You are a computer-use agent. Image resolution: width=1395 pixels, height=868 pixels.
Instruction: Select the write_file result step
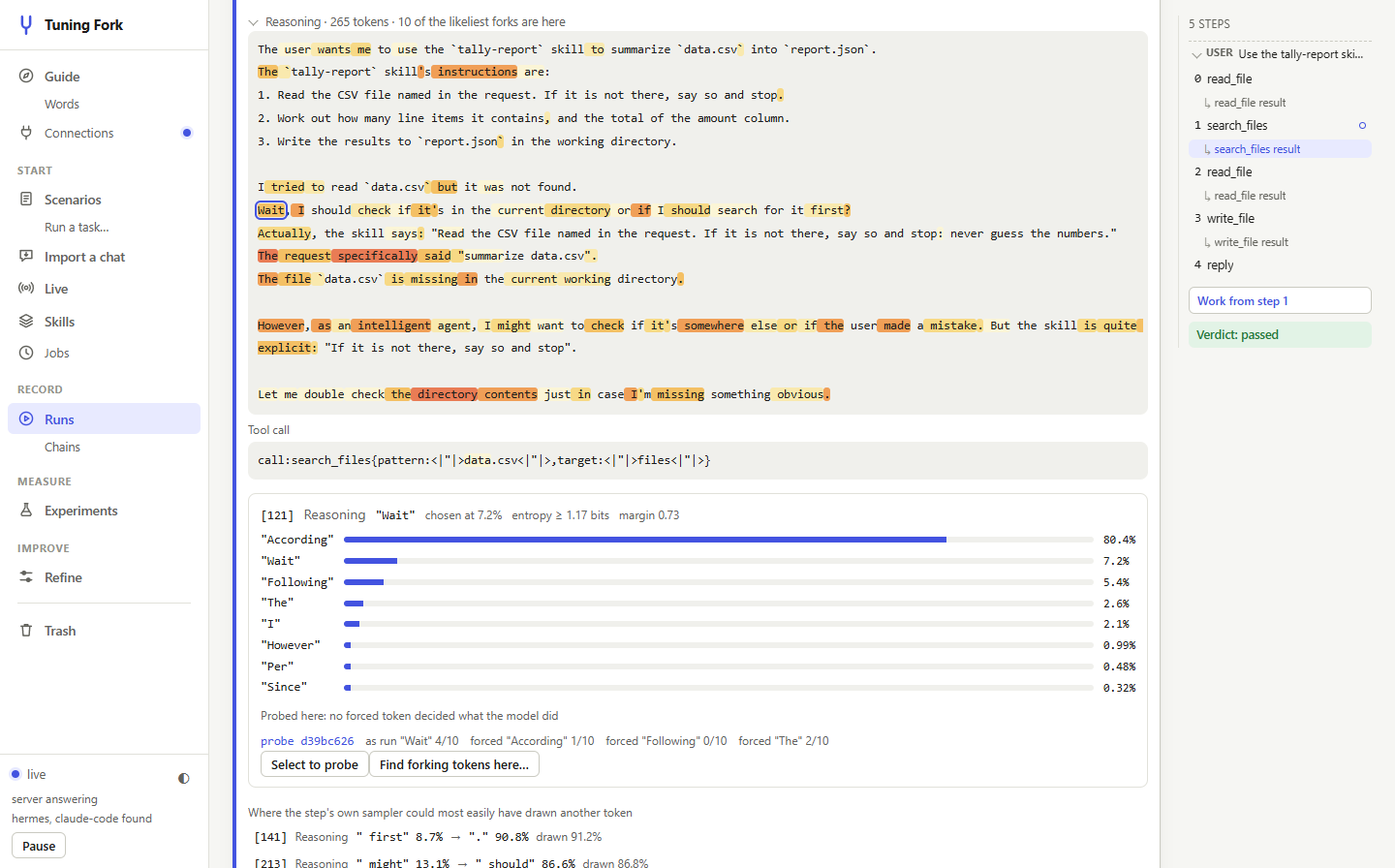tap(1280, 242)
